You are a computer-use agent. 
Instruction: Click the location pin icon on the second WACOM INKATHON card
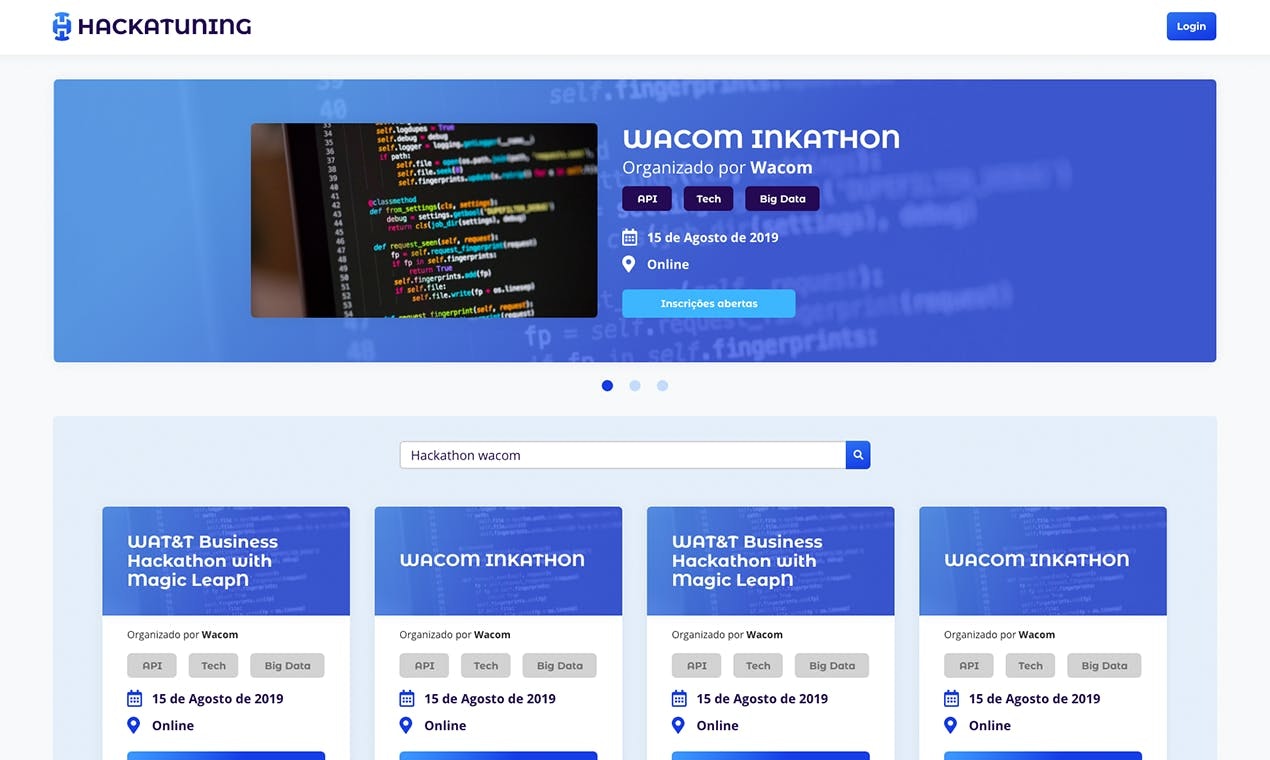pyautogui.click(x=405, y=725)
